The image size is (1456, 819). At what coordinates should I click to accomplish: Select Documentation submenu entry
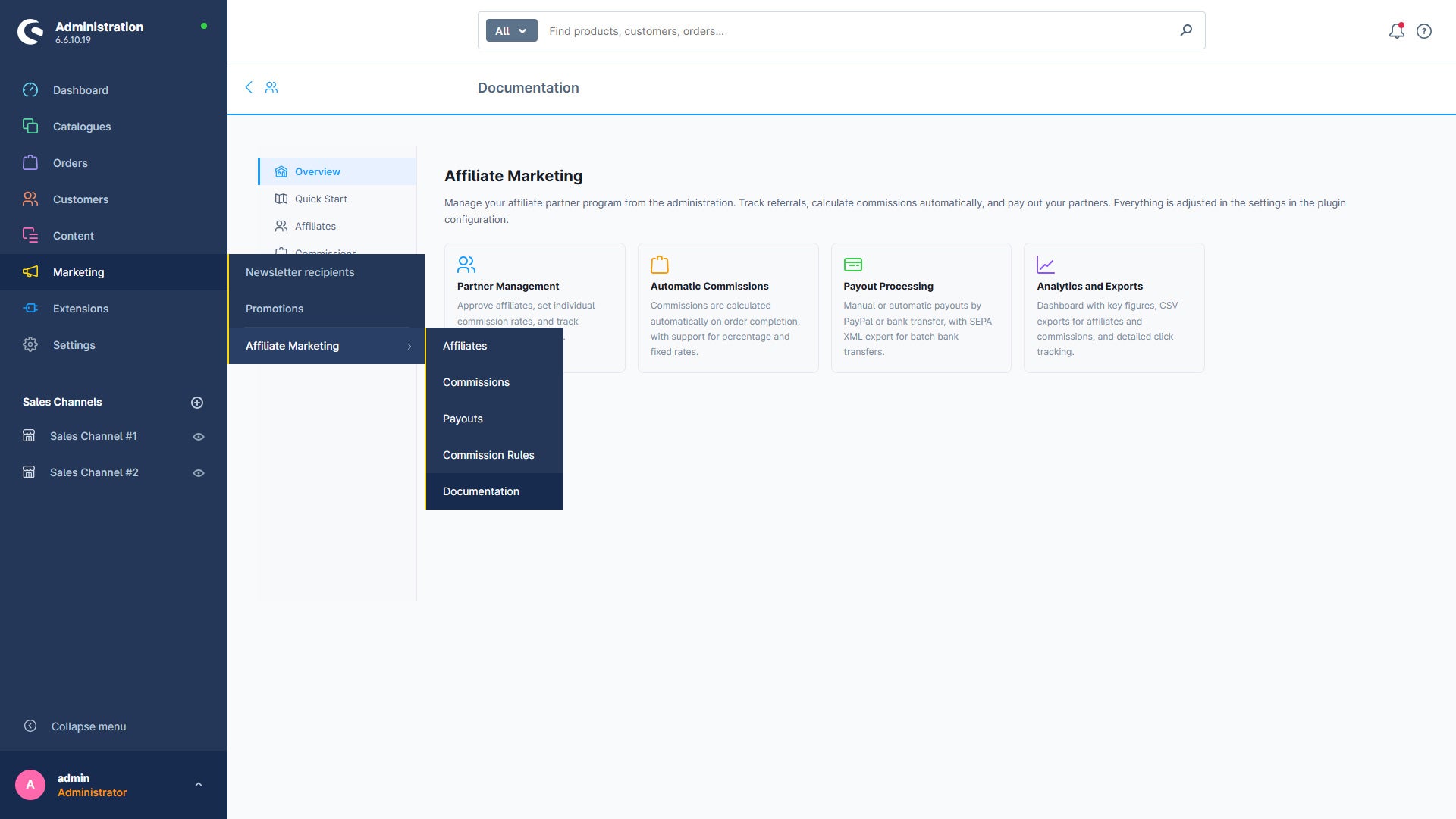coord(494,491)
